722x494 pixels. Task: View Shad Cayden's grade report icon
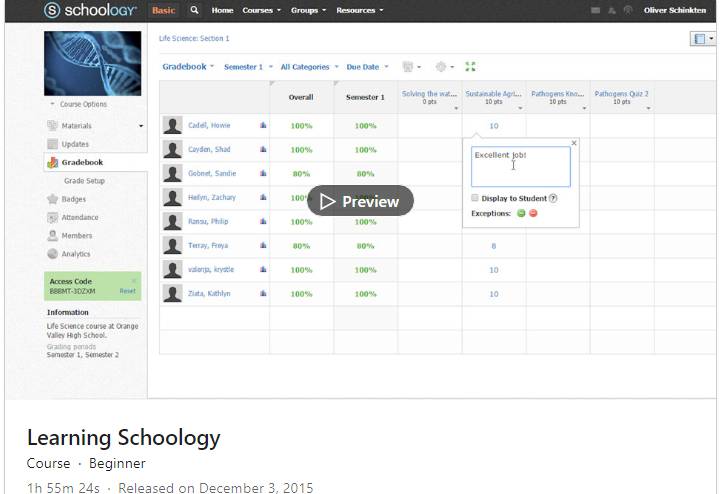point(263,149)
